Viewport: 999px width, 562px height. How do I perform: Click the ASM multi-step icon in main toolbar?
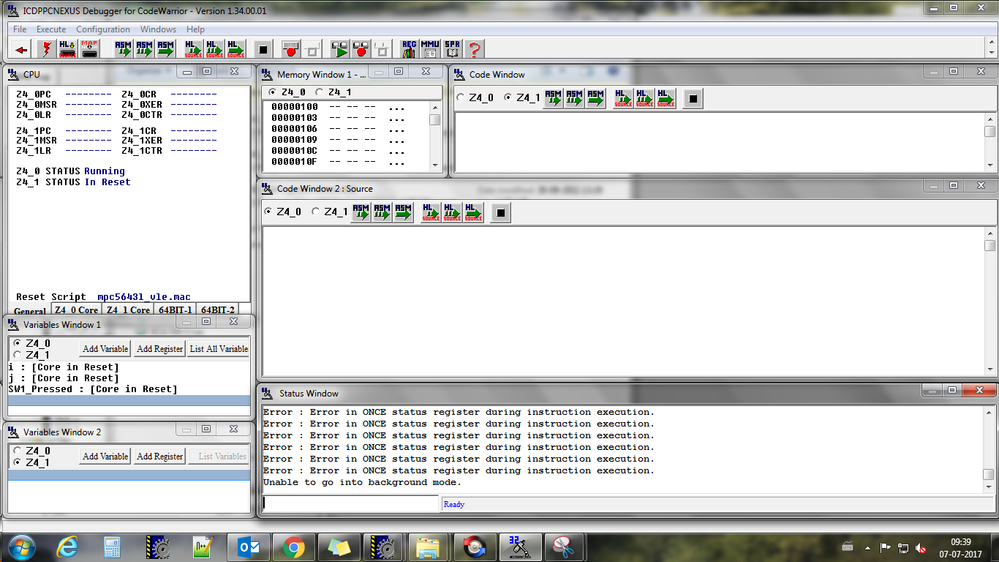tap(145, 49)
